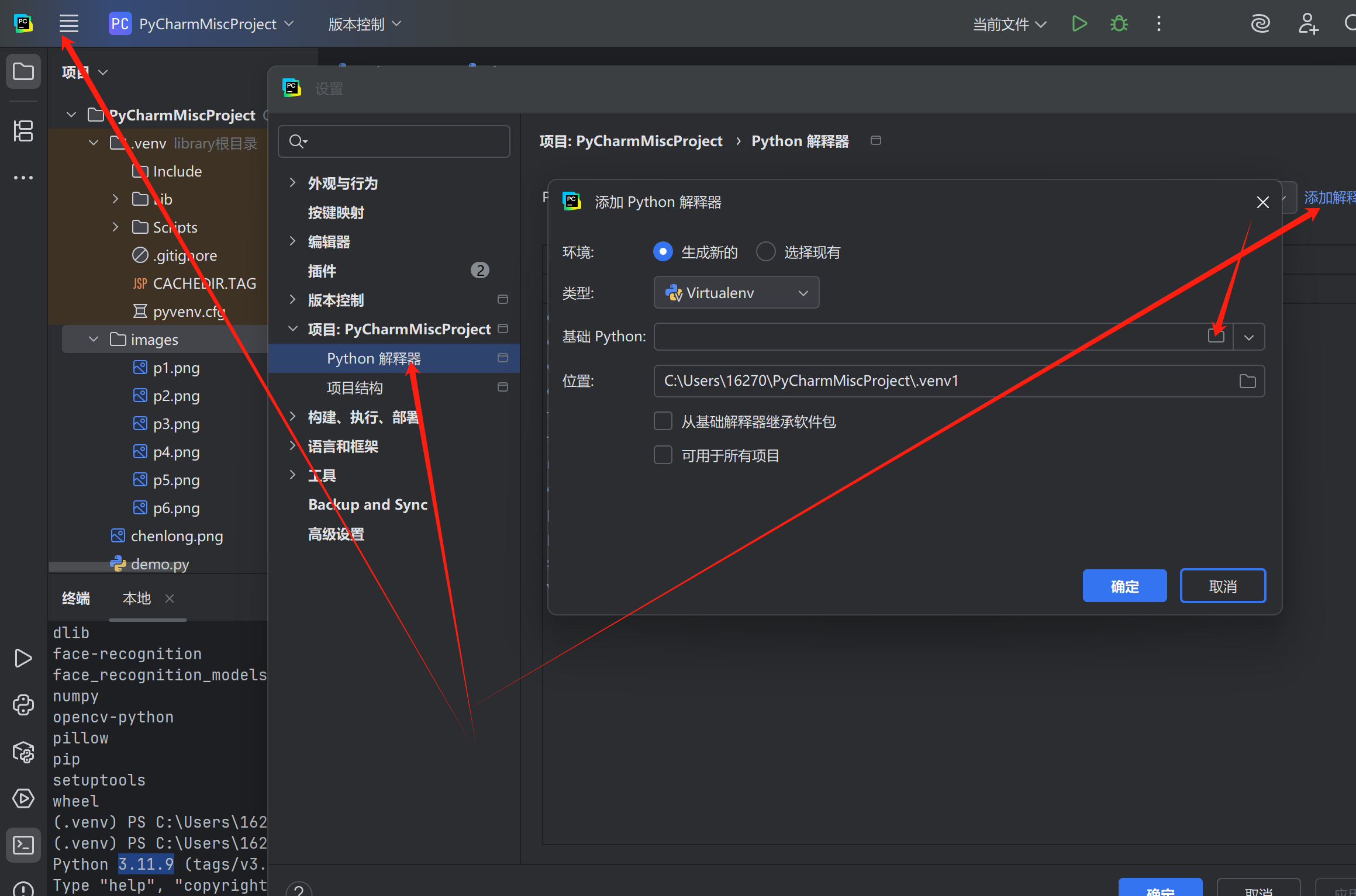Click the settings help question mark icon

pyautogui.click(x=299, y=890)
